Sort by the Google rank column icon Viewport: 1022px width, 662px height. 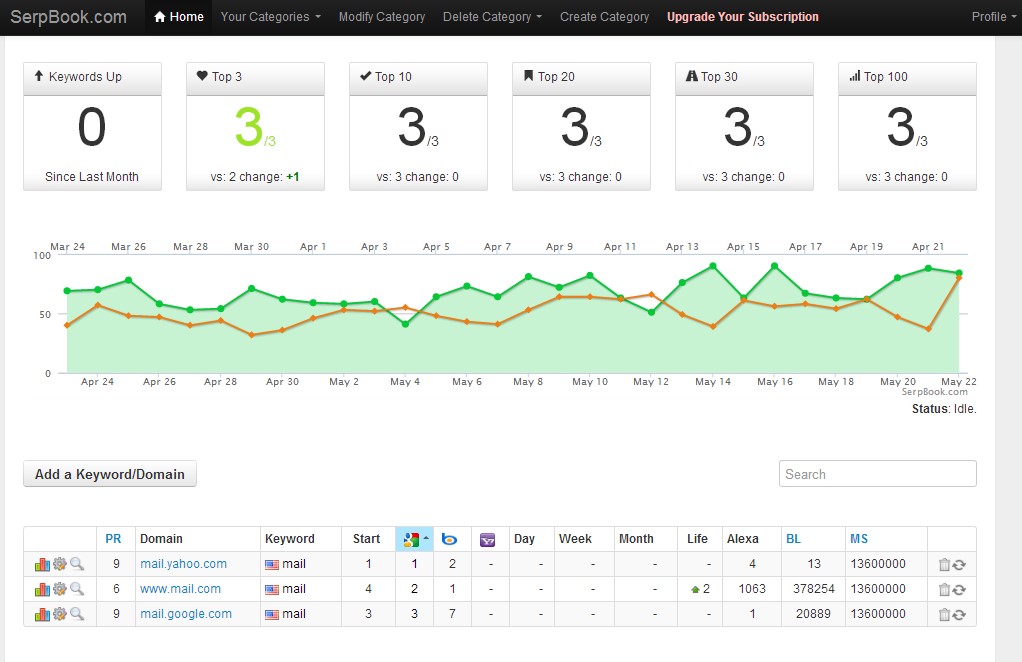[411, 539]
